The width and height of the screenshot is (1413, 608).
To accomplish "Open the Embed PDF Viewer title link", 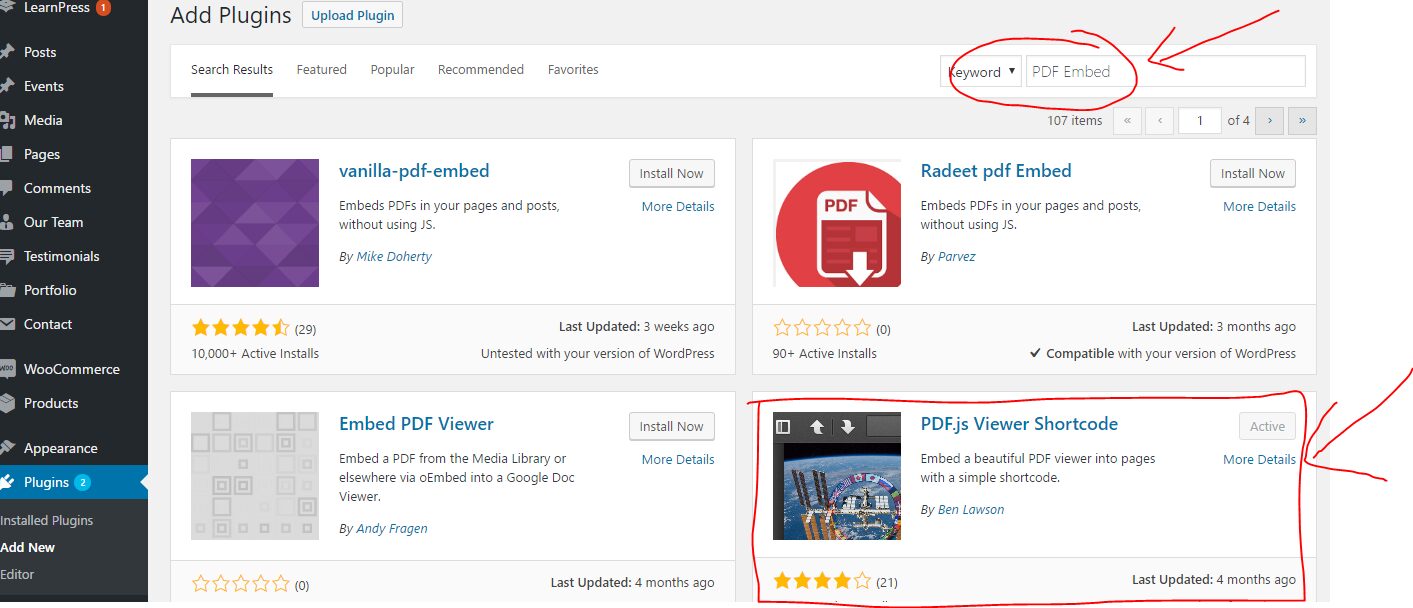I will (x=416, y=424).
